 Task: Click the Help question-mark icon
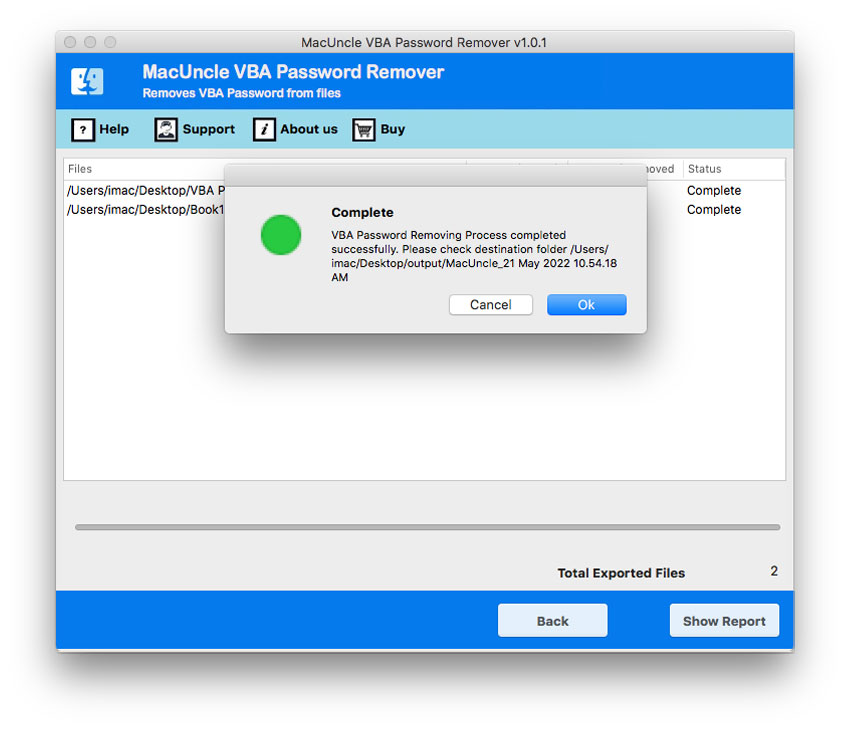click(x=83, y=130)
